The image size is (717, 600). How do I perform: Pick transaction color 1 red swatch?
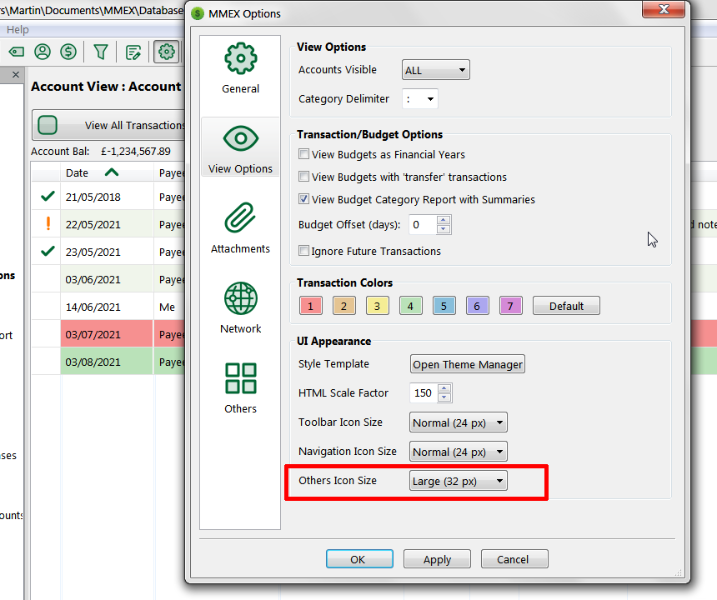coord(311,306)
